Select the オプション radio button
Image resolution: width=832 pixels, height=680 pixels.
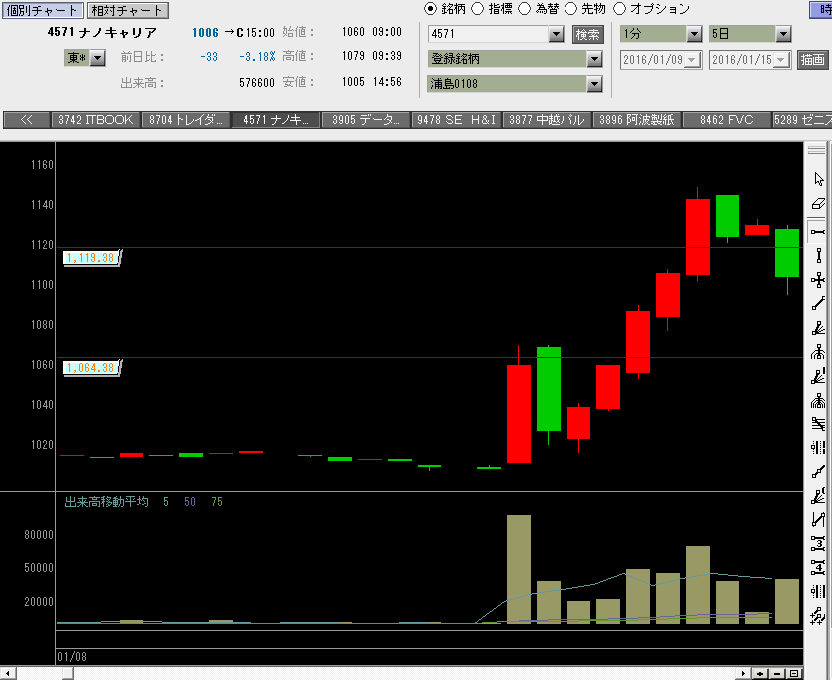[x=619, y=9]
